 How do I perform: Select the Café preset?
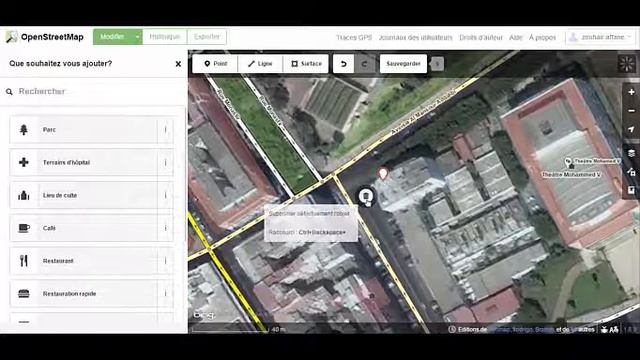pos(83,228)
